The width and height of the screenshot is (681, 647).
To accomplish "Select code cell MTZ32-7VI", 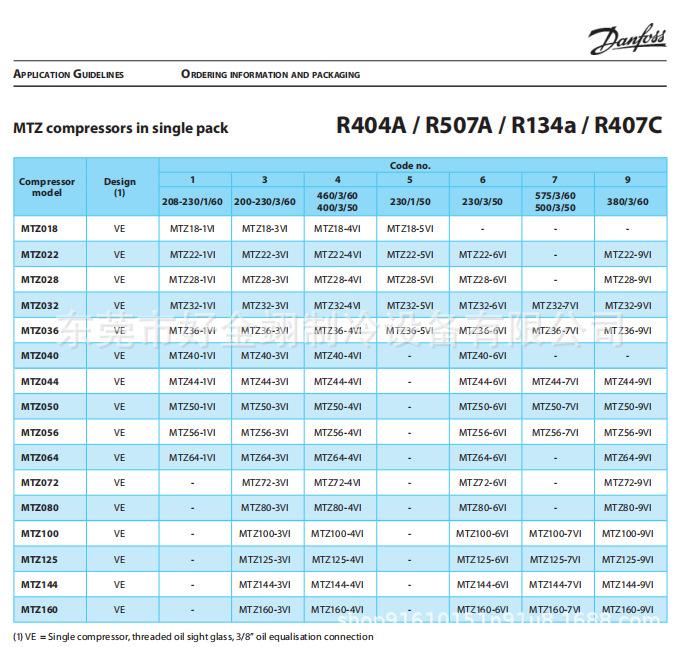I will 555,305.
